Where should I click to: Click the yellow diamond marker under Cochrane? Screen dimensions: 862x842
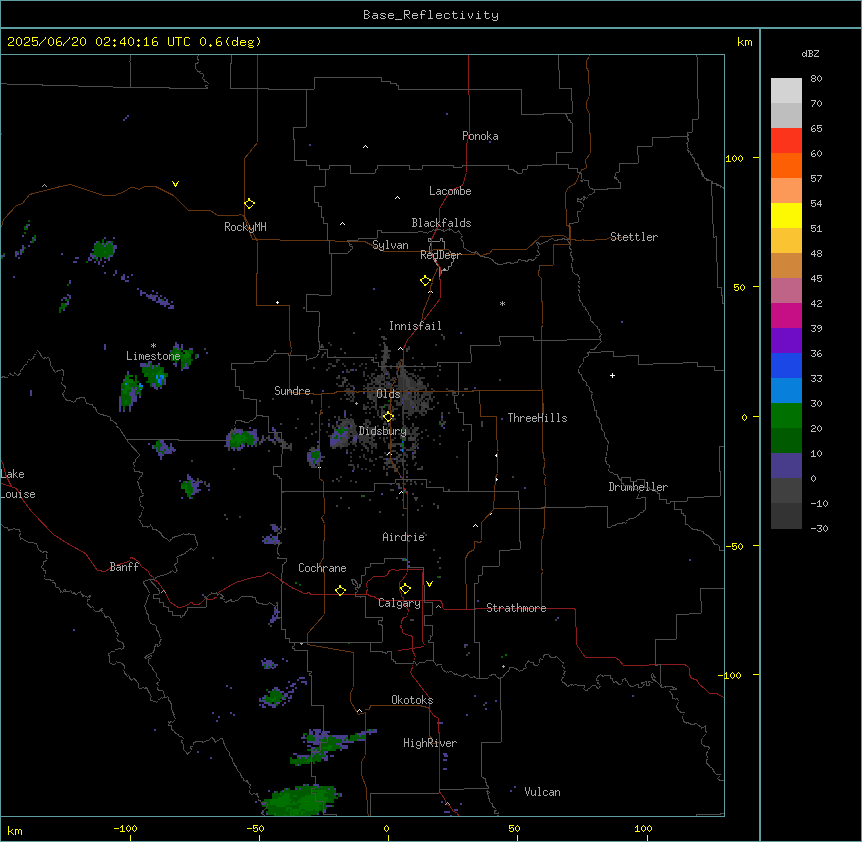pyautogui.click(x=340, y=590)
